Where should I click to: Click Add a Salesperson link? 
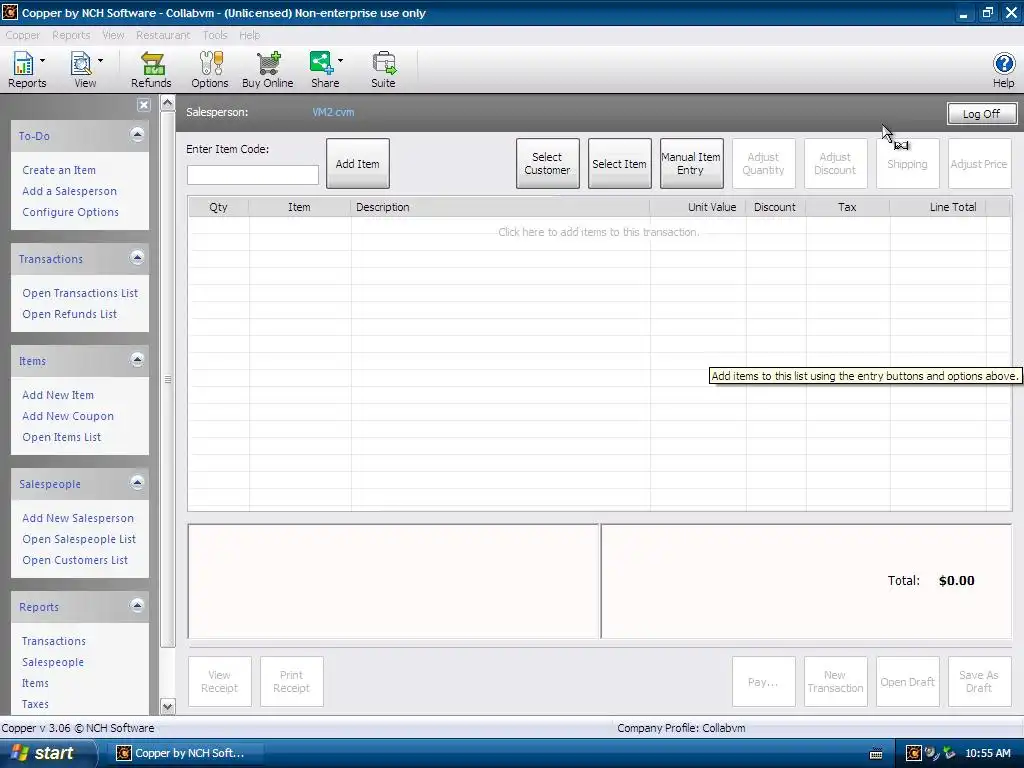coord(69,191)
